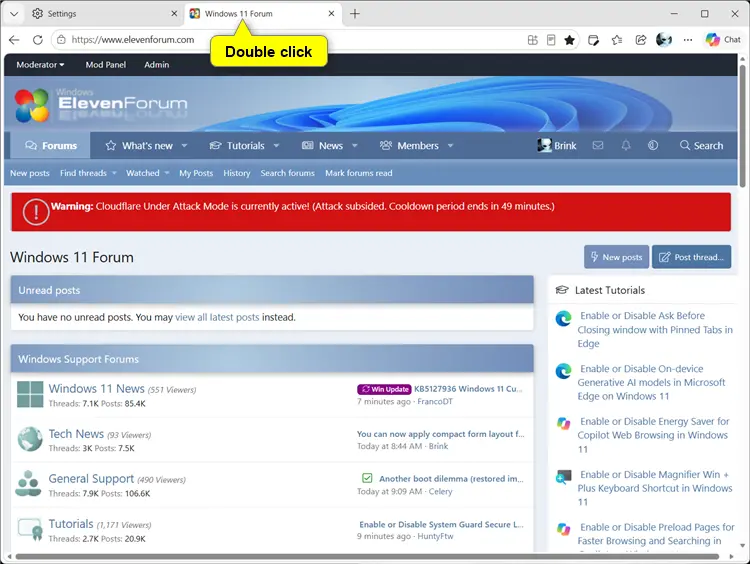Open split screen icon in address bar
Viewport: 750px width, 564px height.
coord(532,40)
